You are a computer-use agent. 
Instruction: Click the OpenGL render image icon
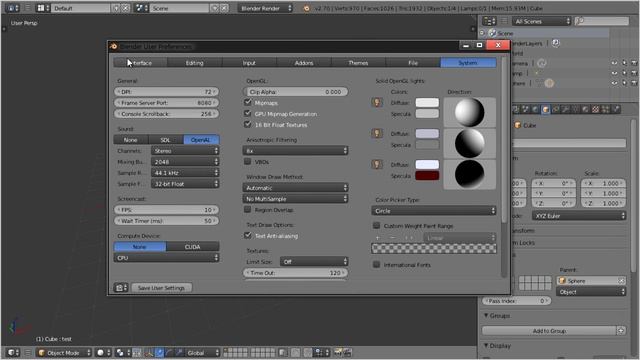coord(338,352)
